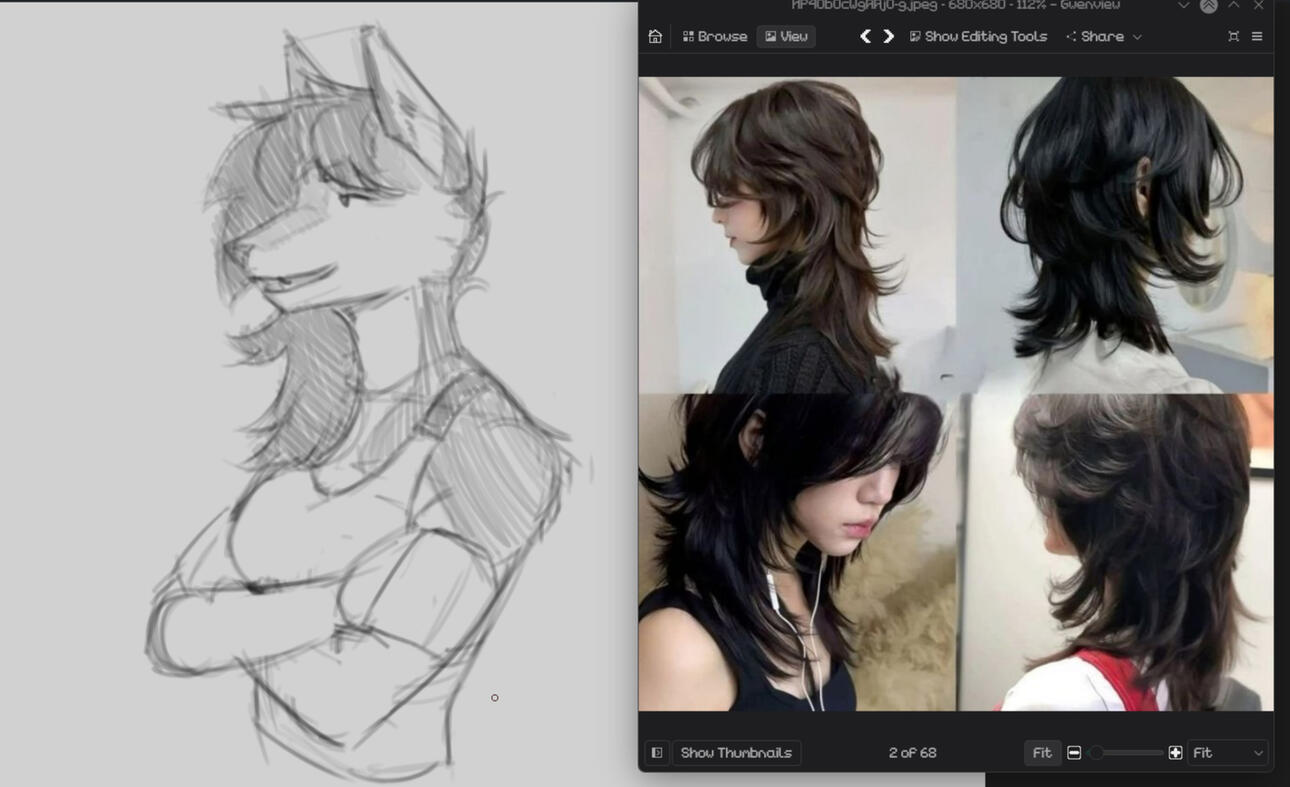Click the zoom slider handle
Viewport: 1290px width, 787px height.
pos(1097,752)
